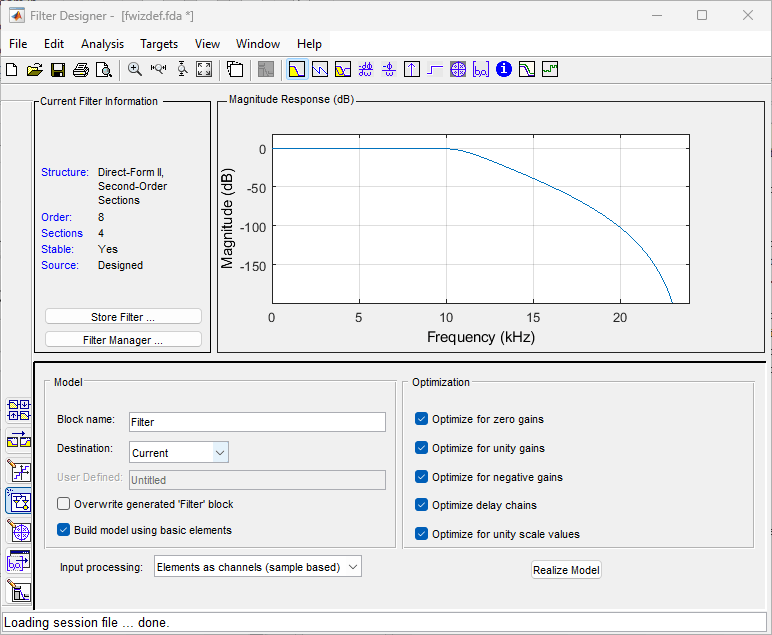The height and width of the screenshot is (635, 772).
Task: Select the Zoom In tool
Action: (x=135, y=70)
